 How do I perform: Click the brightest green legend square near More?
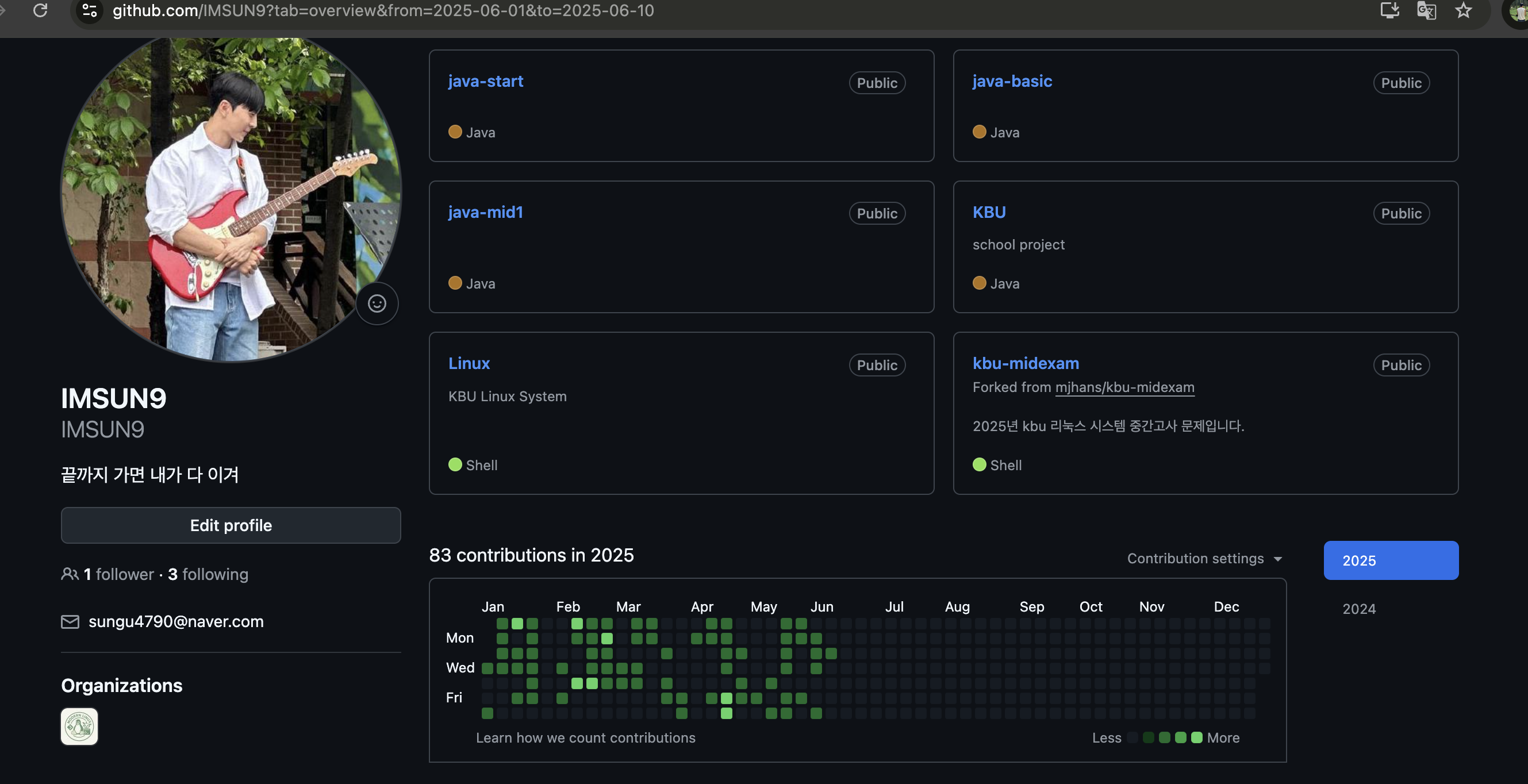[1196, 737]
